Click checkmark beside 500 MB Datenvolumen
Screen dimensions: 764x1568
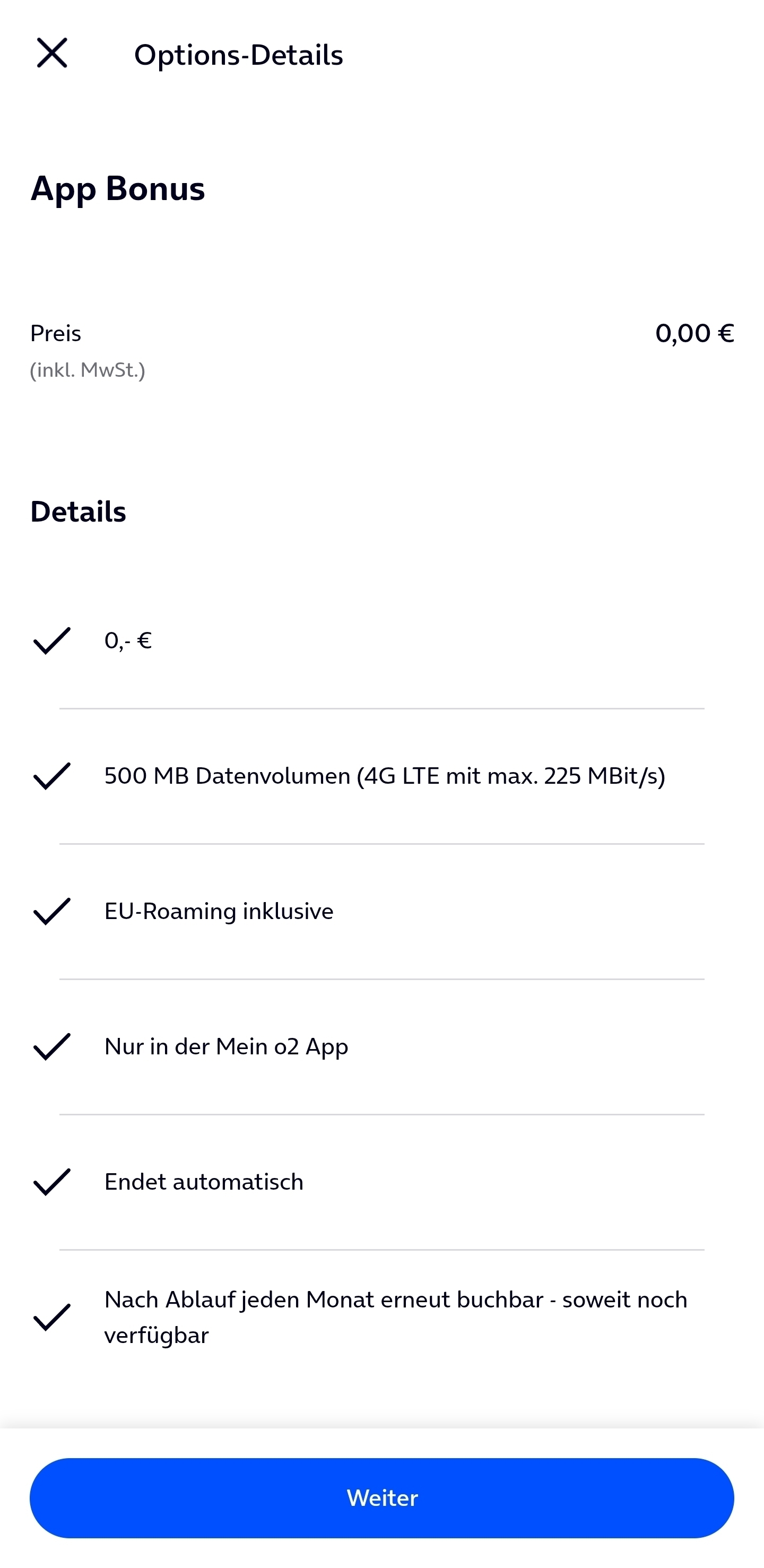[52, 775]
